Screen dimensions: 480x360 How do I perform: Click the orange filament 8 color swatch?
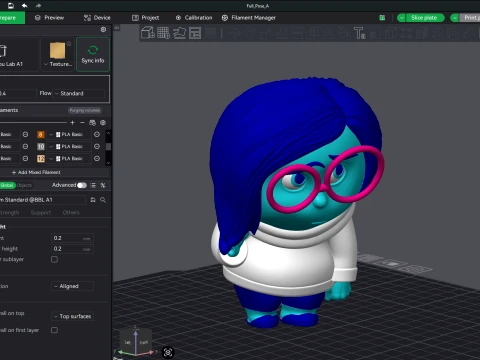point(41,134)
